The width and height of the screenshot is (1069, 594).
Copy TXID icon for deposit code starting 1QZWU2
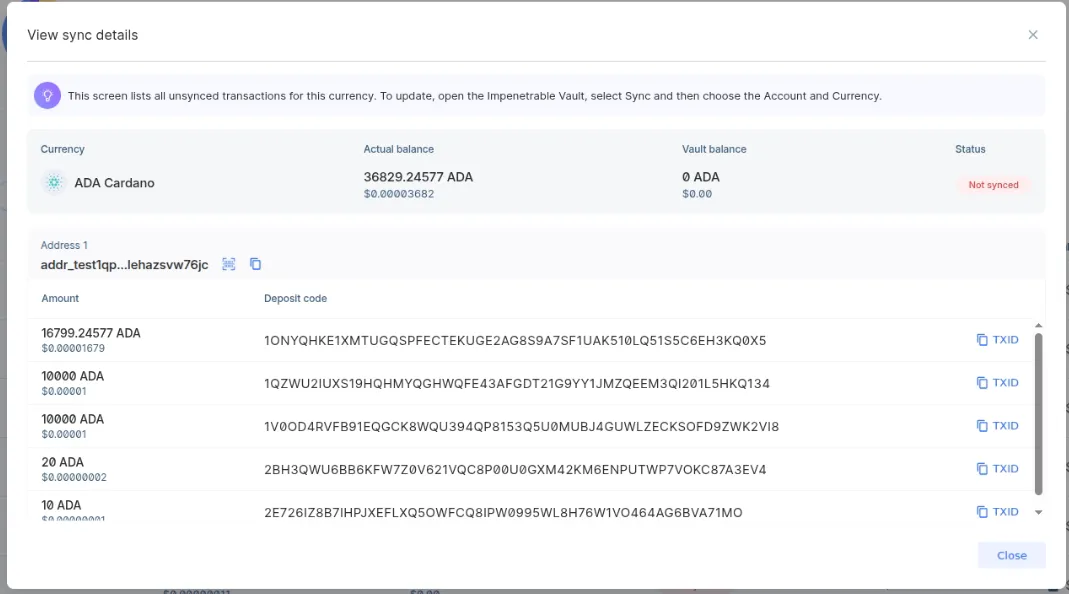click(982, 383)
